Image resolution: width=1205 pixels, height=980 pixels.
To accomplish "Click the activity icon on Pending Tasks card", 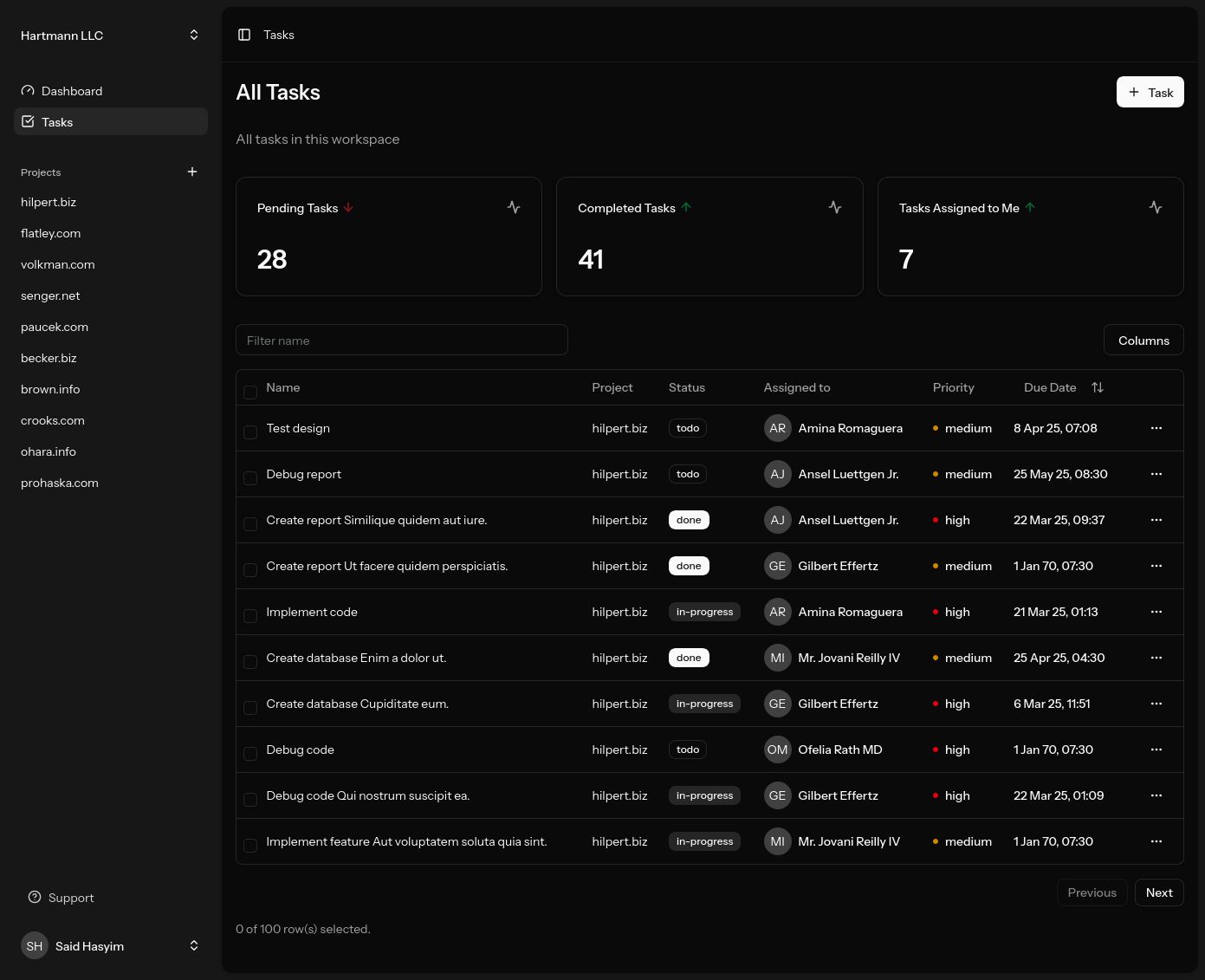I will tap(514, 207).
